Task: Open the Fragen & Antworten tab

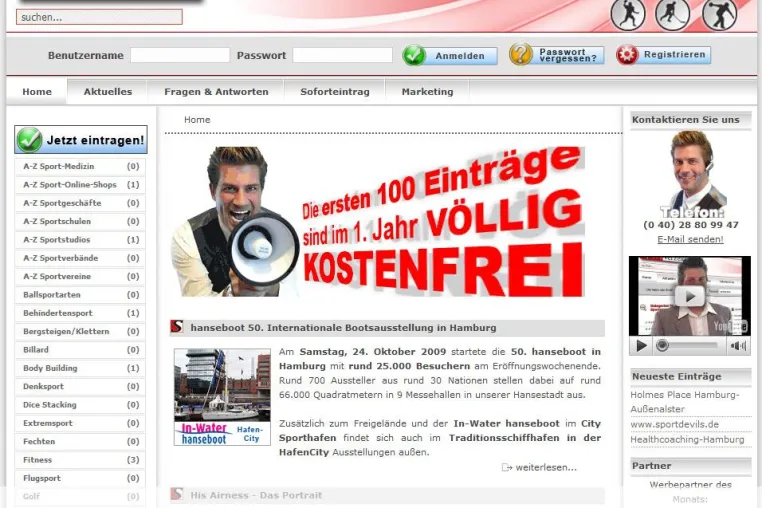Action: coord(216,91)
